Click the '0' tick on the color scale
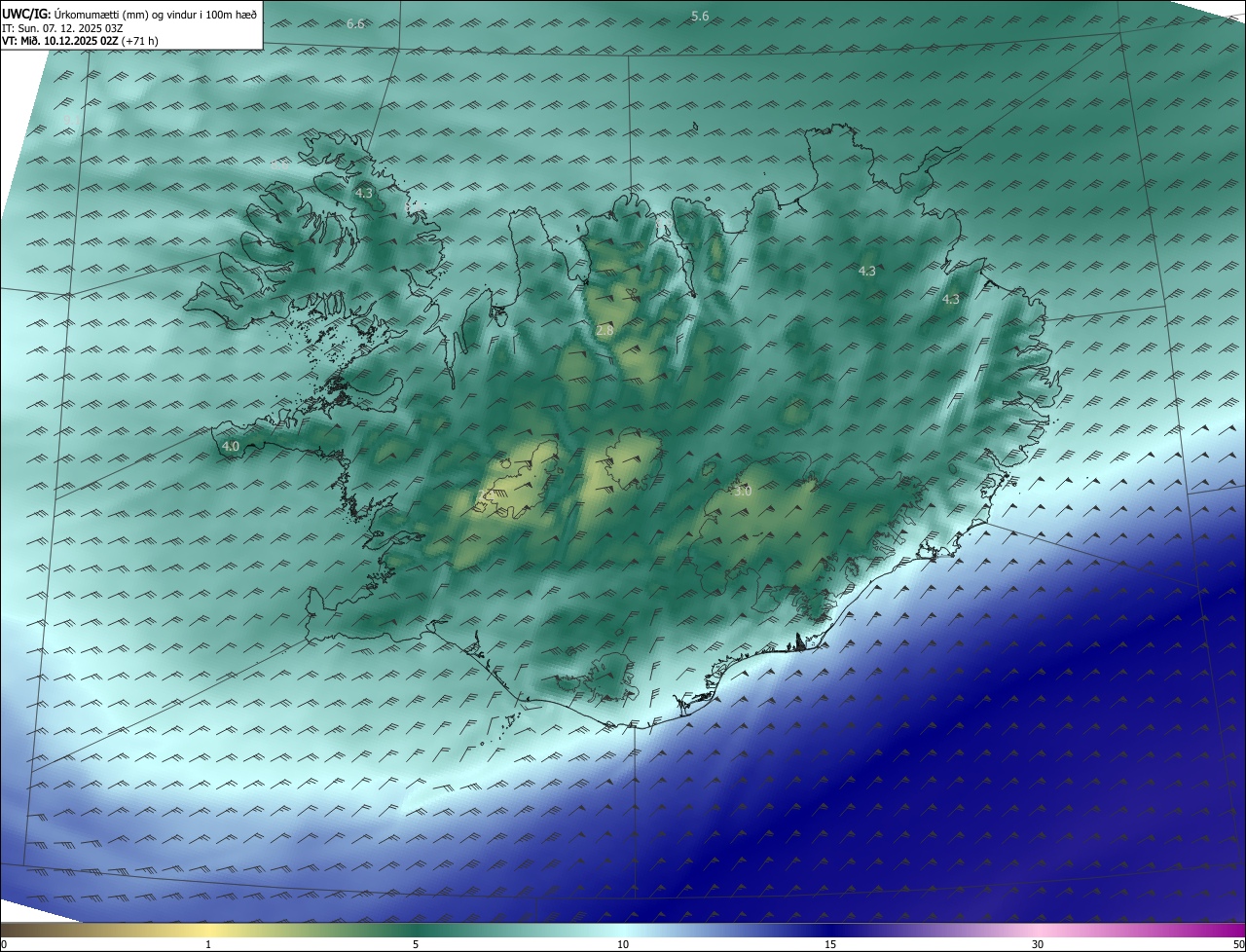The height and width of the screenshot is (952, 1246). coord(4,944)
